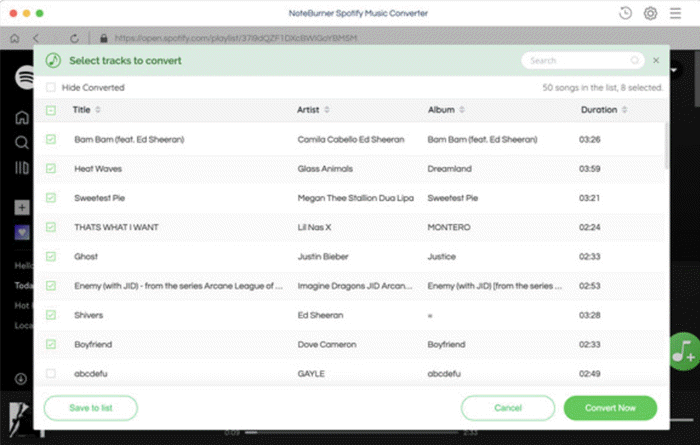Click the Spotify logo

(25, 77)
